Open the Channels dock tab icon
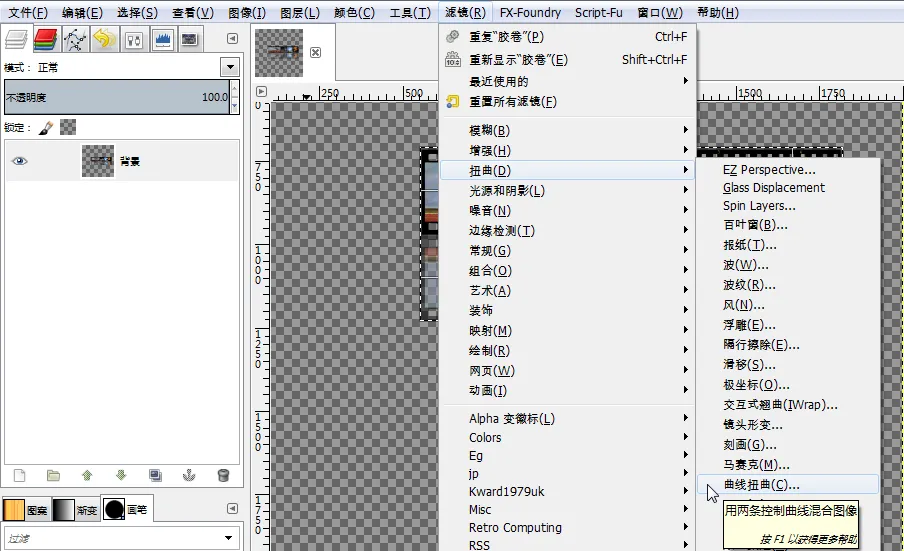The height and width of the screenshot is (551, 904). pos(45,39)
